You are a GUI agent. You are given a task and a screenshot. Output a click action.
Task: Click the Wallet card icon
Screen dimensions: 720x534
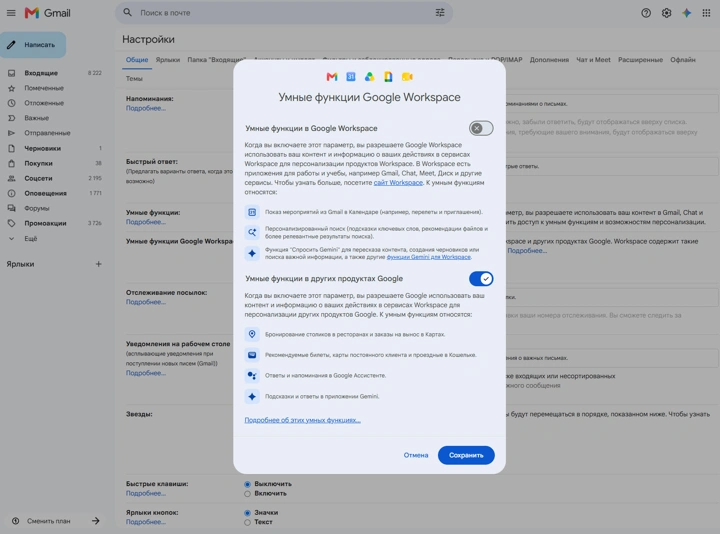252,355
